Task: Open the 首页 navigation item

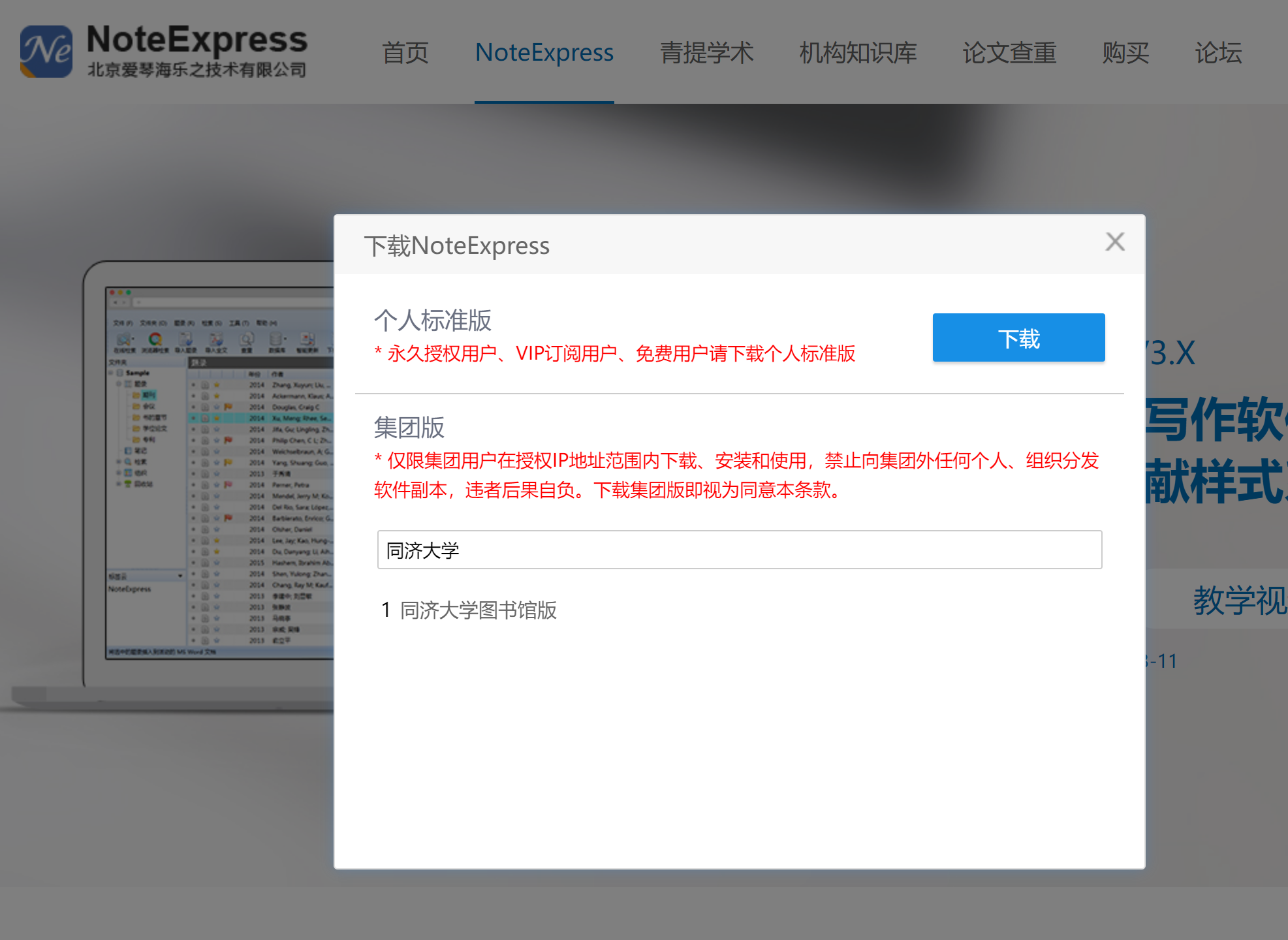Action: pos(405,53)
